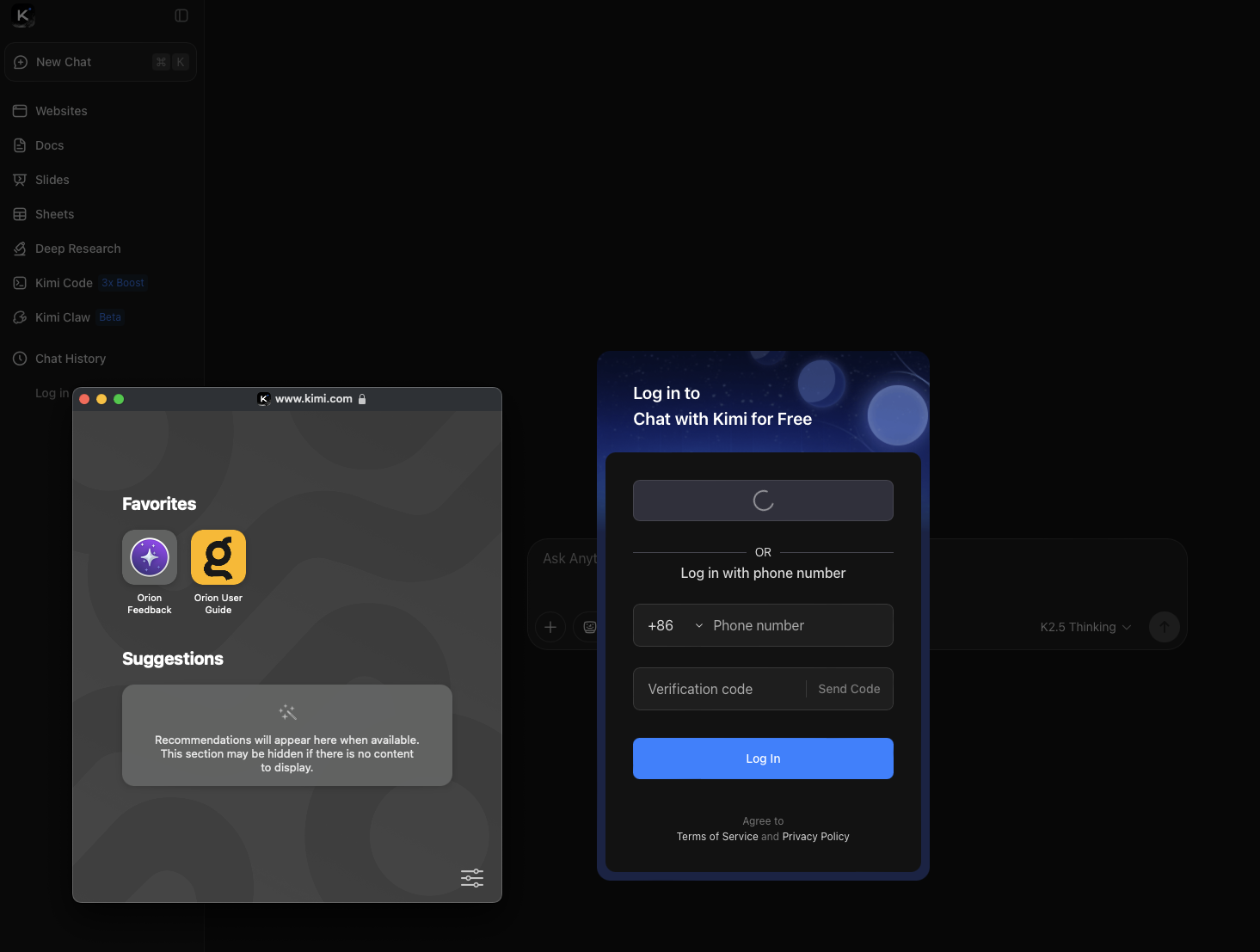
Task: Minimize the Orion window with yellow button
Action: pos(101,399)
